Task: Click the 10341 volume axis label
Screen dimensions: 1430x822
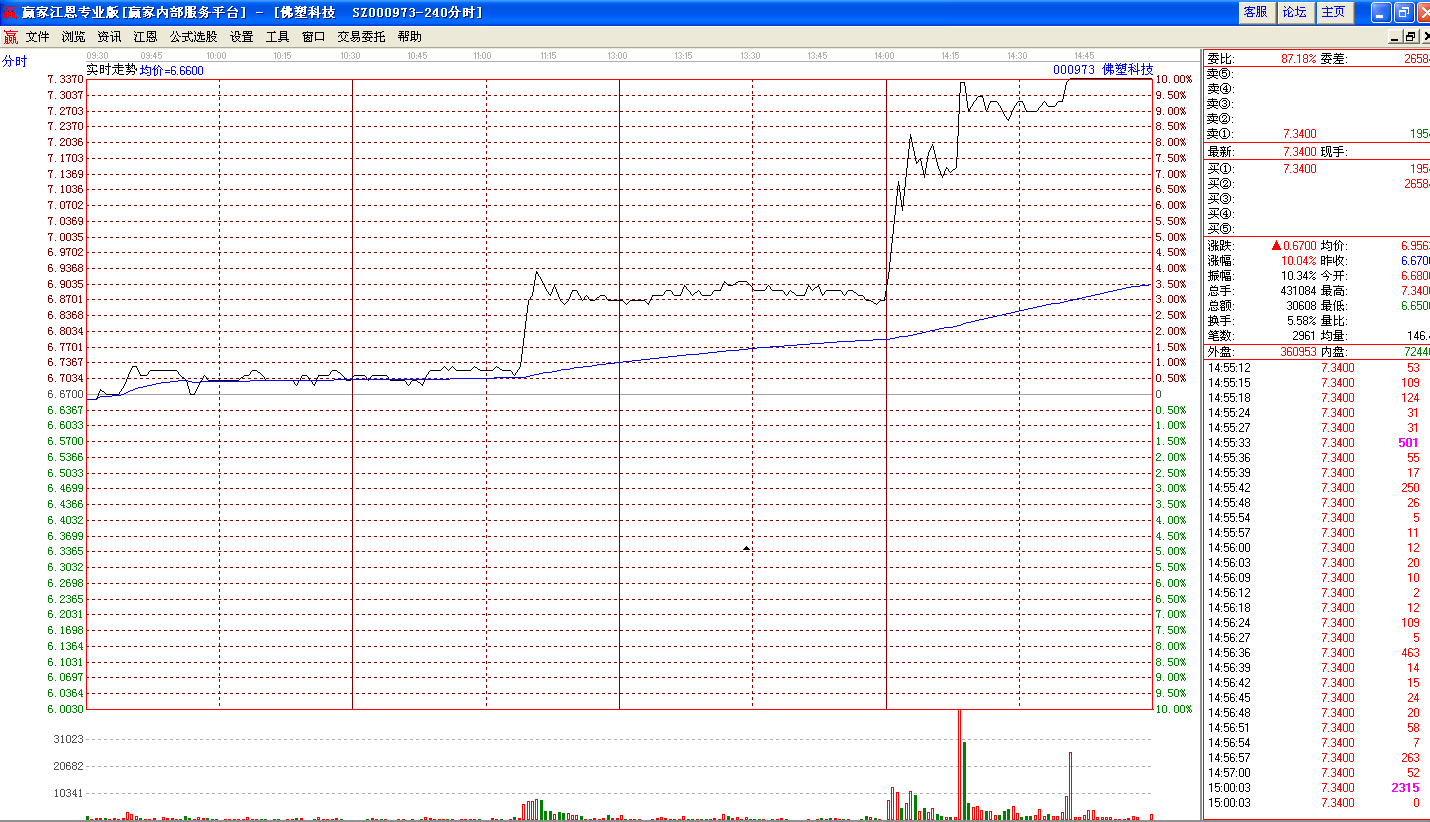Action: click(x=67, y=793)
